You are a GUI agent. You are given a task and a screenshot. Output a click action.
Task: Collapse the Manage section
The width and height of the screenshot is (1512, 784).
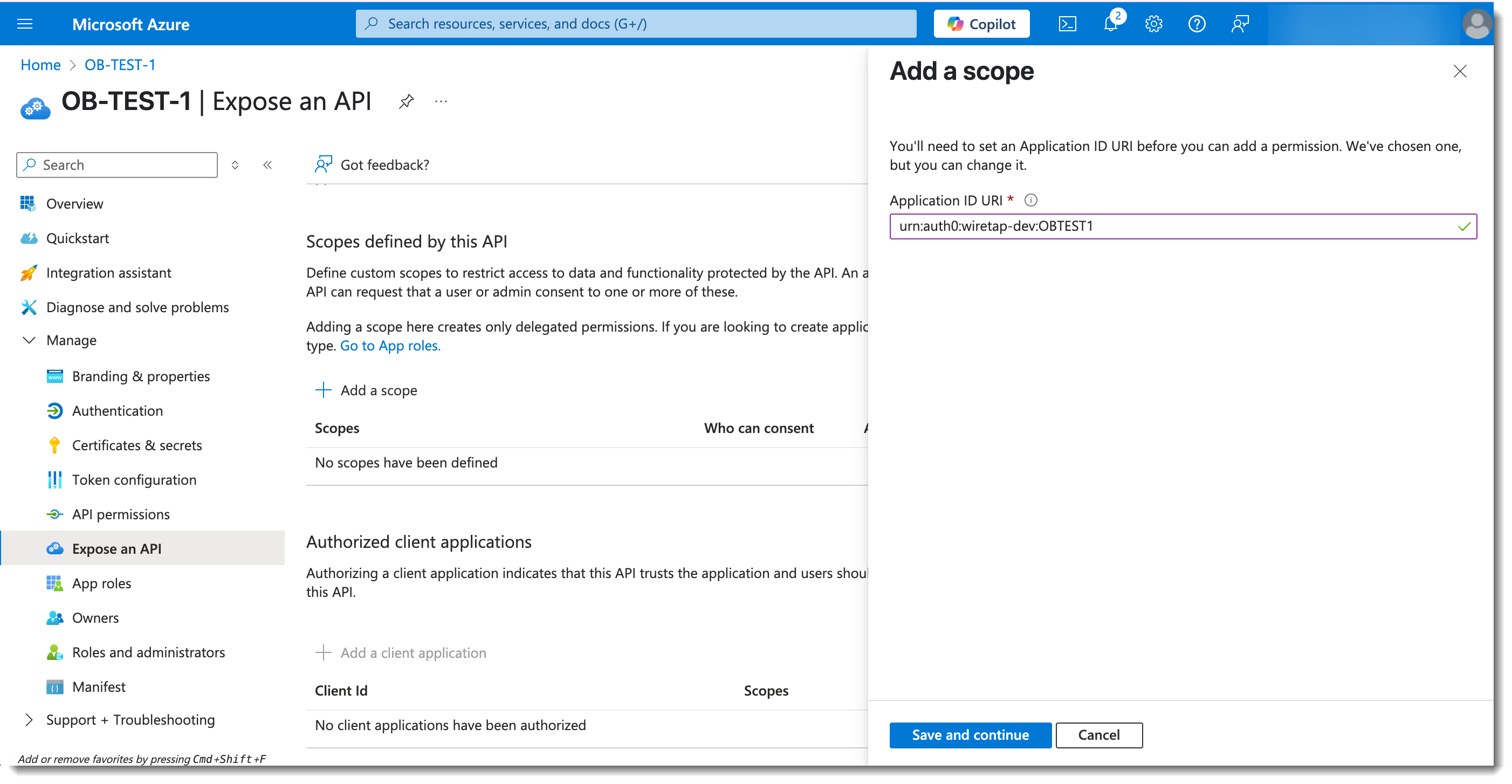(29, 340)
